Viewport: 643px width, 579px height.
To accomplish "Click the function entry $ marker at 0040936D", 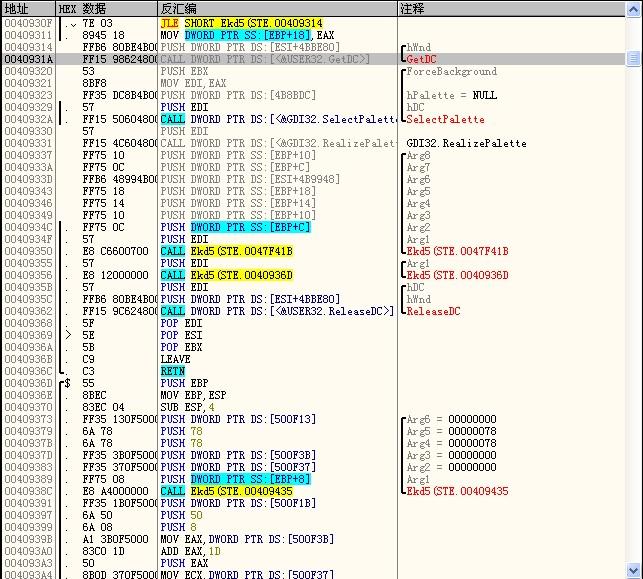I will point(66,383).
